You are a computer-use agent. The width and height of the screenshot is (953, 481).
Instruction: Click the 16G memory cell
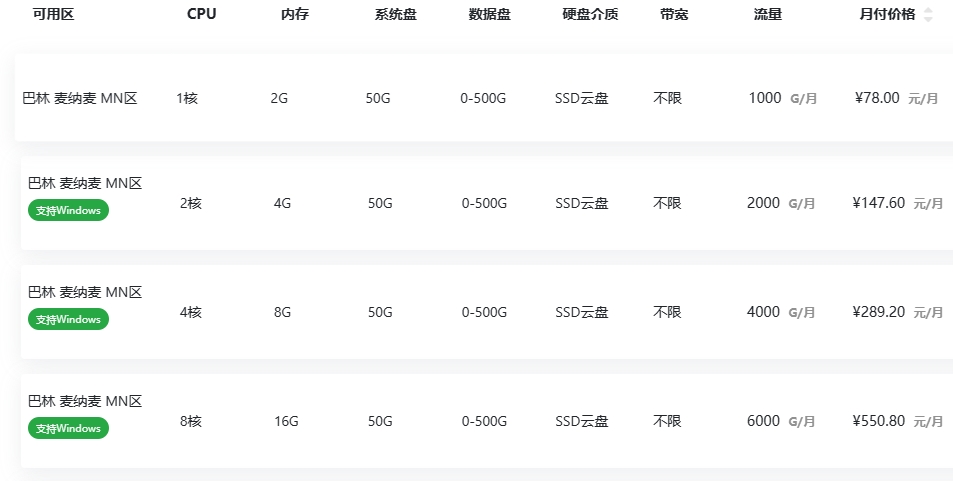[x=286, y=421]
